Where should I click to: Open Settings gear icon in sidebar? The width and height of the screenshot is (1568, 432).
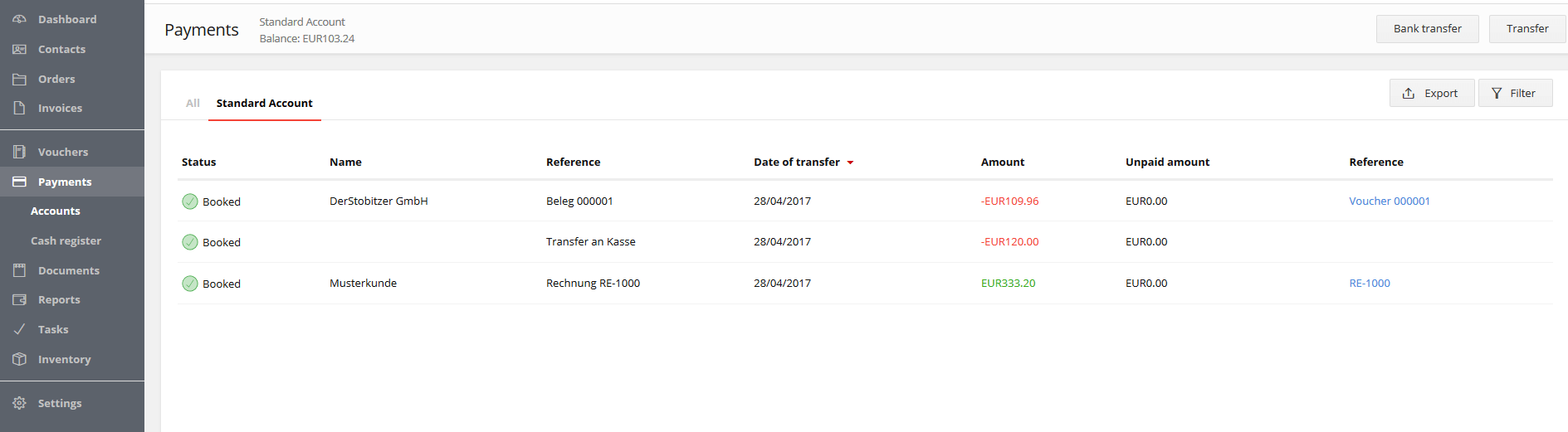point(19,403)
